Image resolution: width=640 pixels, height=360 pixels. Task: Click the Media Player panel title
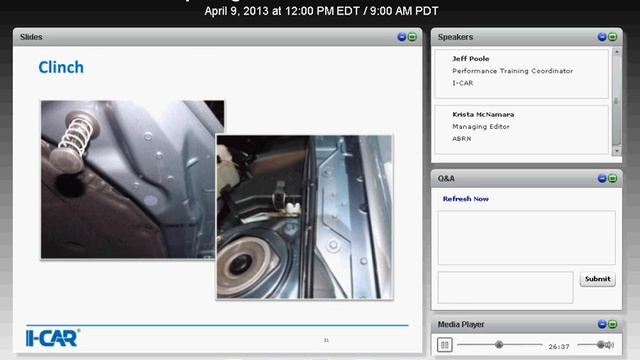(x=461, y=324)
